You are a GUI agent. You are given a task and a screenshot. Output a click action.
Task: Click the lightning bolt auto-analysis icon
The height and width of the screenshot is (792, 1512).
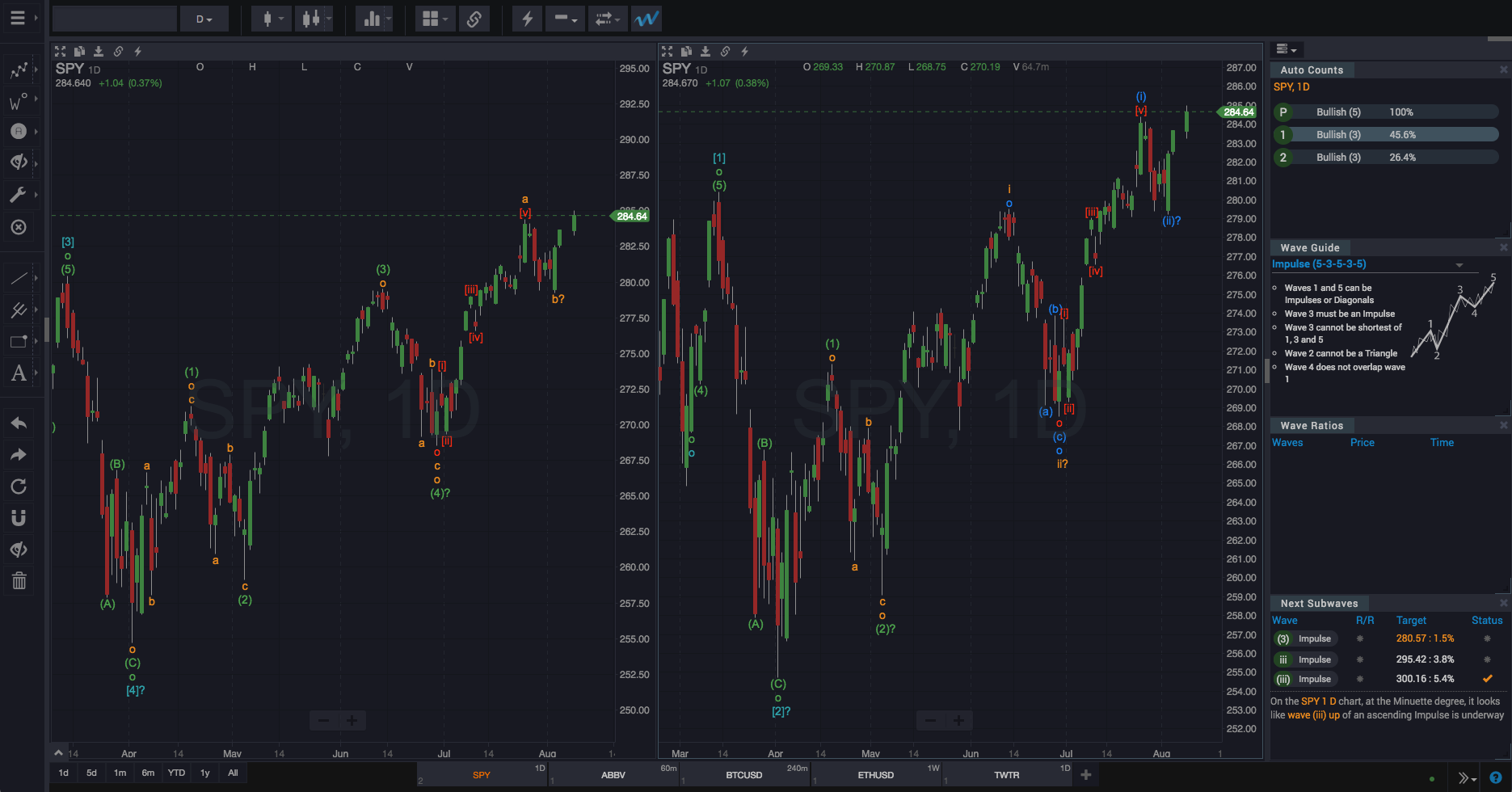[x=527, y=19]
